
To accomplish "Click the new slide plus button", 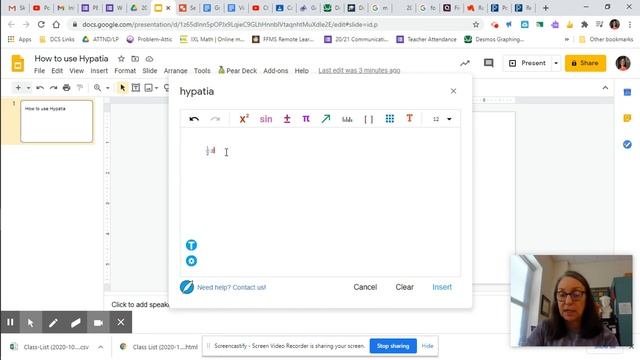I will tap(18, 88).
